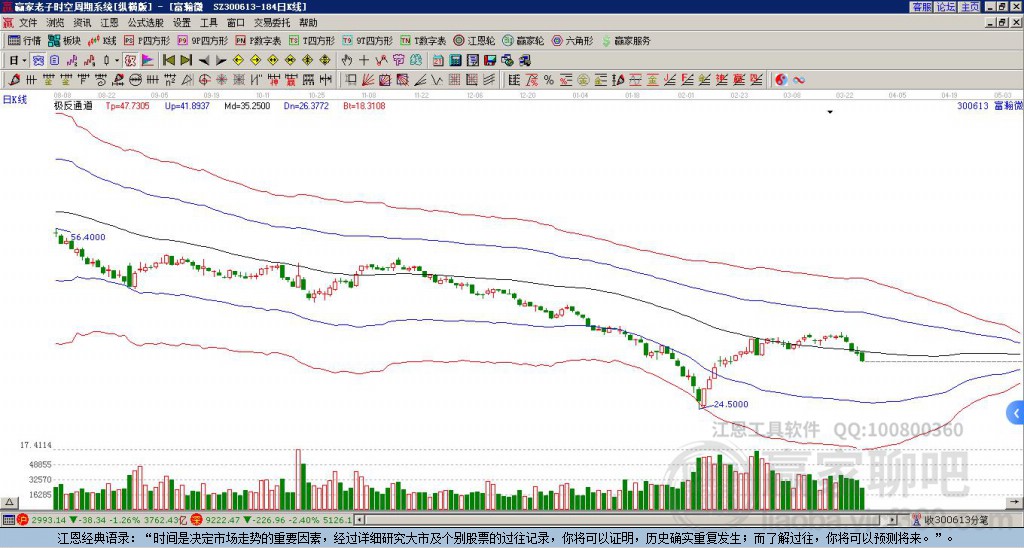This screenshot has width=1024, height=548.
Task: Select the hand pan tool
Action: pyautogui.click(x=346, y=61)
